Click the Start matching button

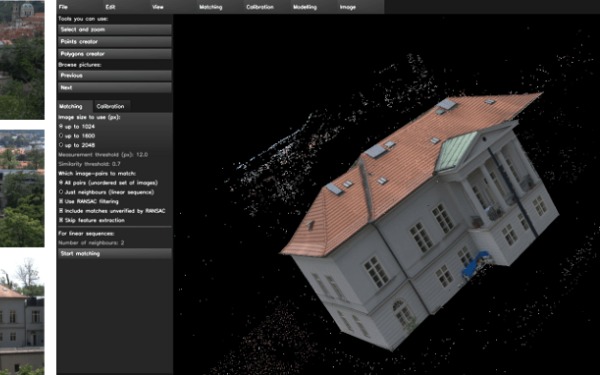[x=115, y=253]
